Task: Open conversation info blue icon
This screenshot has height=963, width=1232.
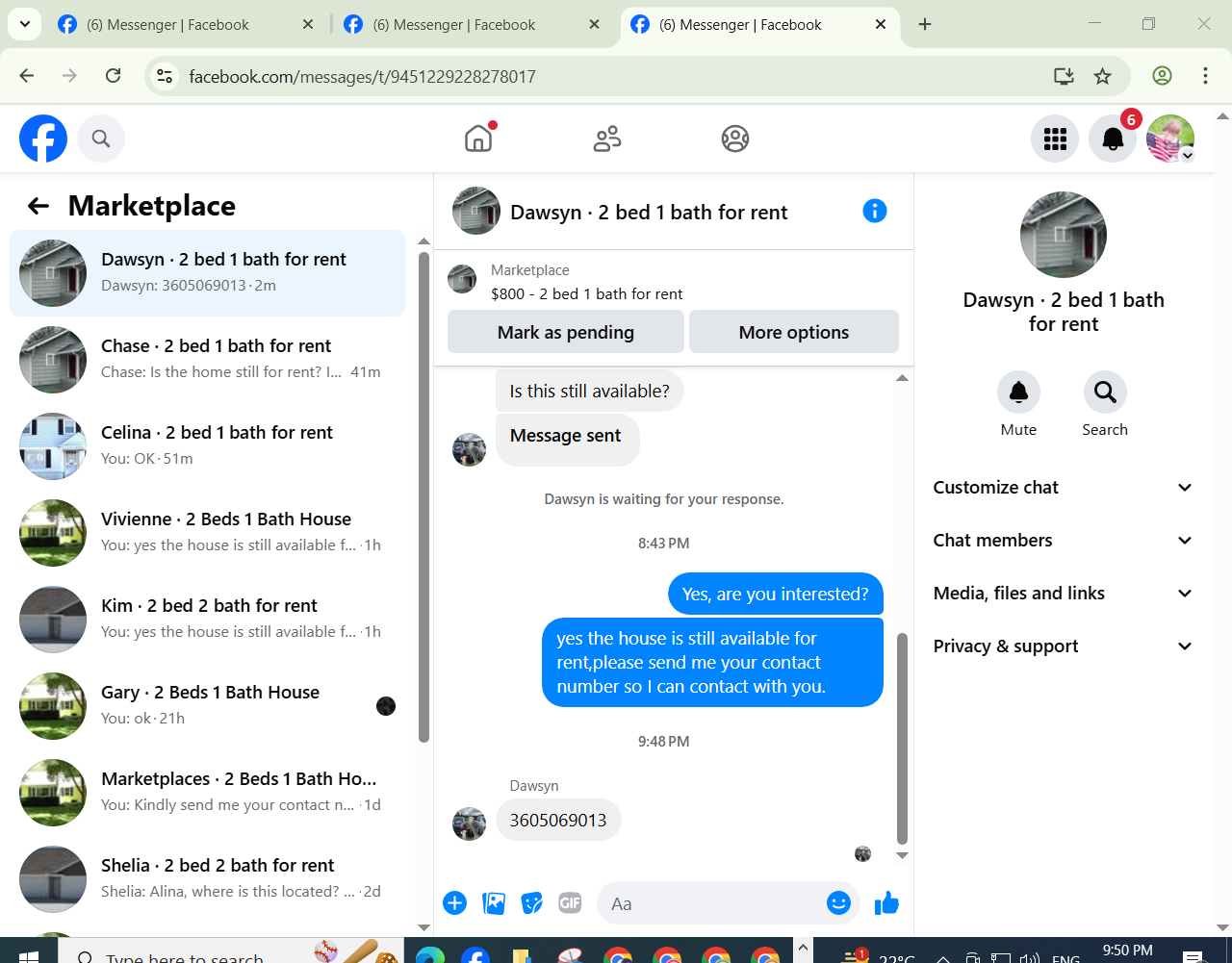Action: pos(875,211)
